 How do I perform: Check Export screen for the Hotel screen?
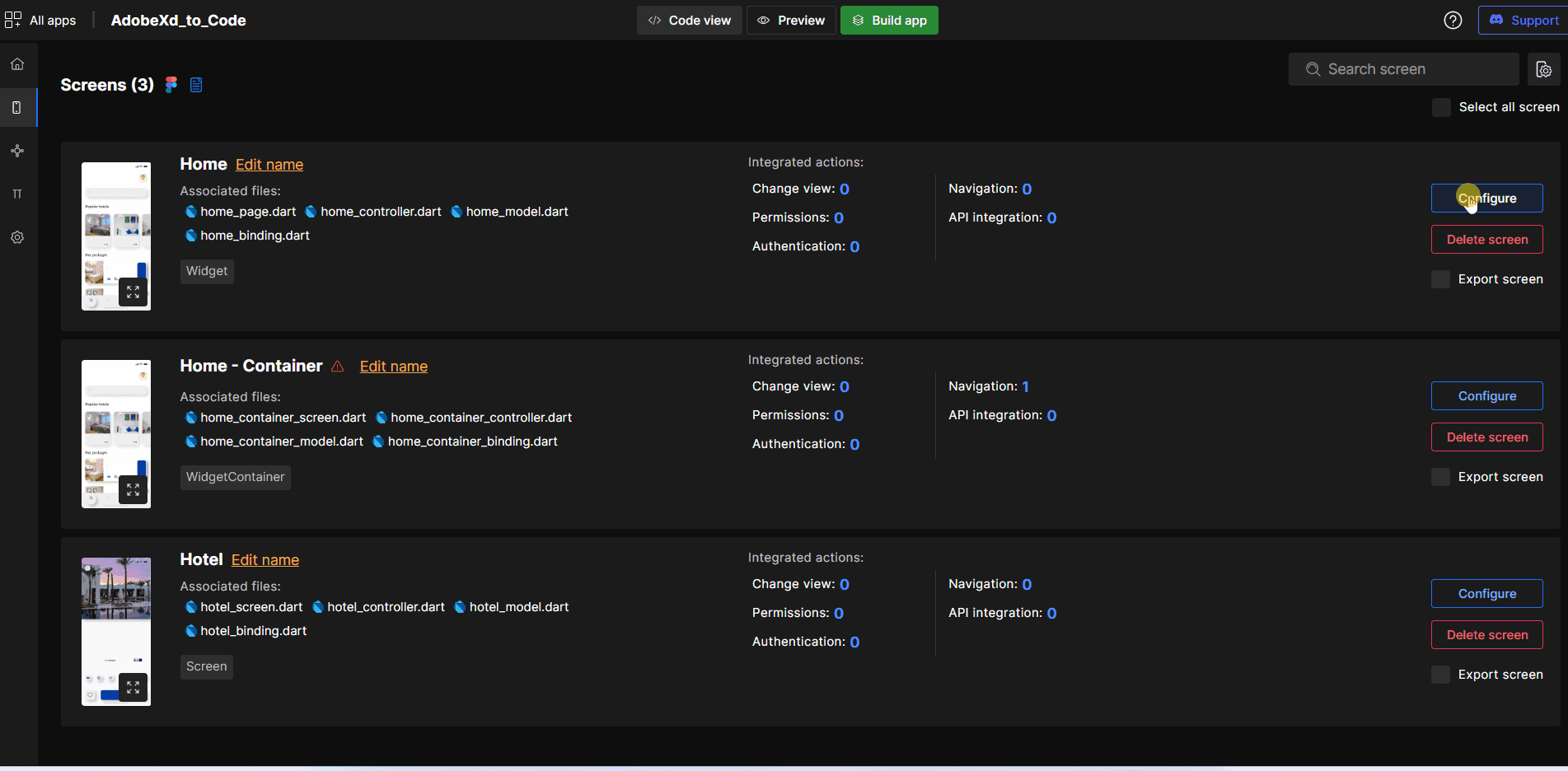tap(1440, 675)
